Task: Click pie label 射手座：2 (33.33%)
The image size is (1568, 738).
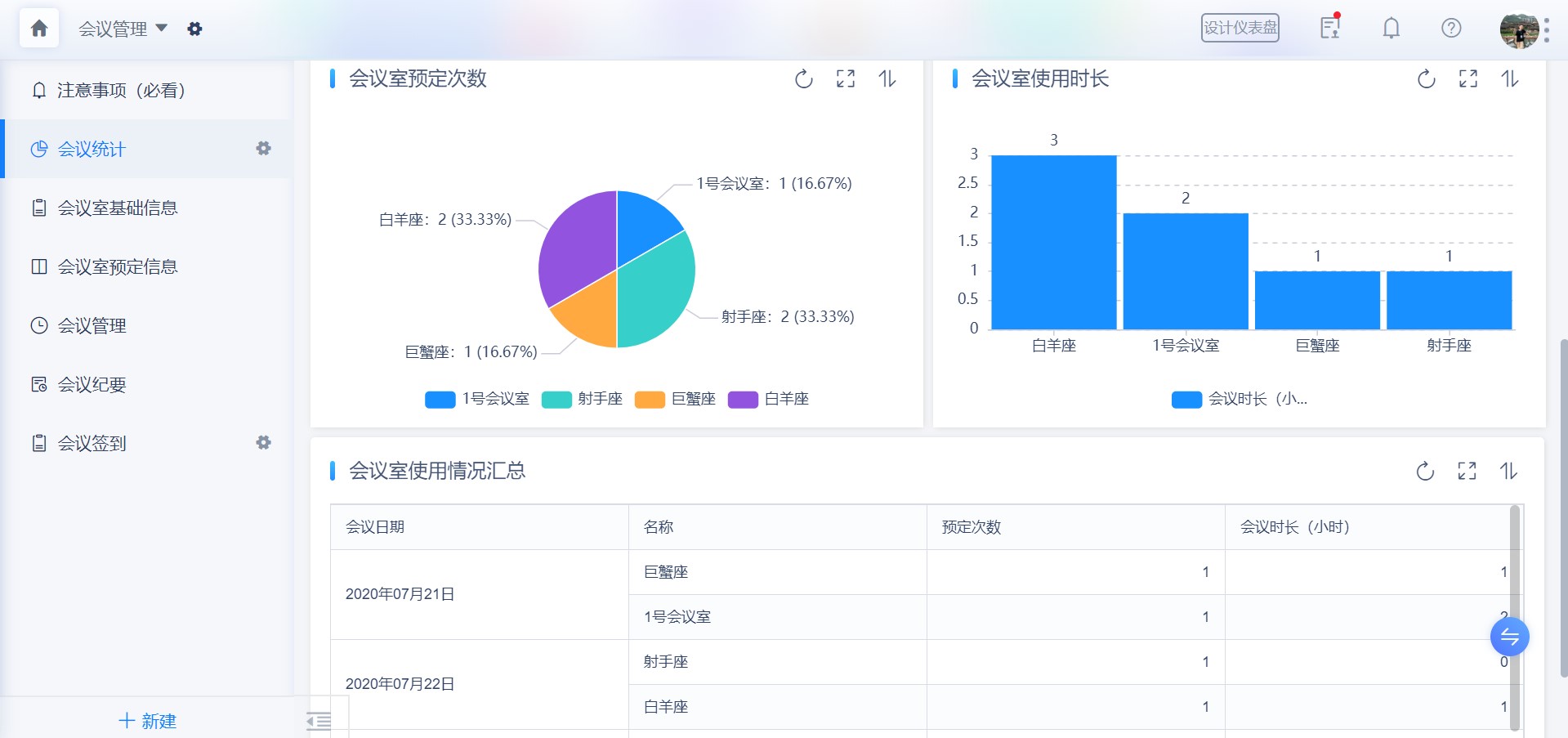Action: [x=788, y=317]
